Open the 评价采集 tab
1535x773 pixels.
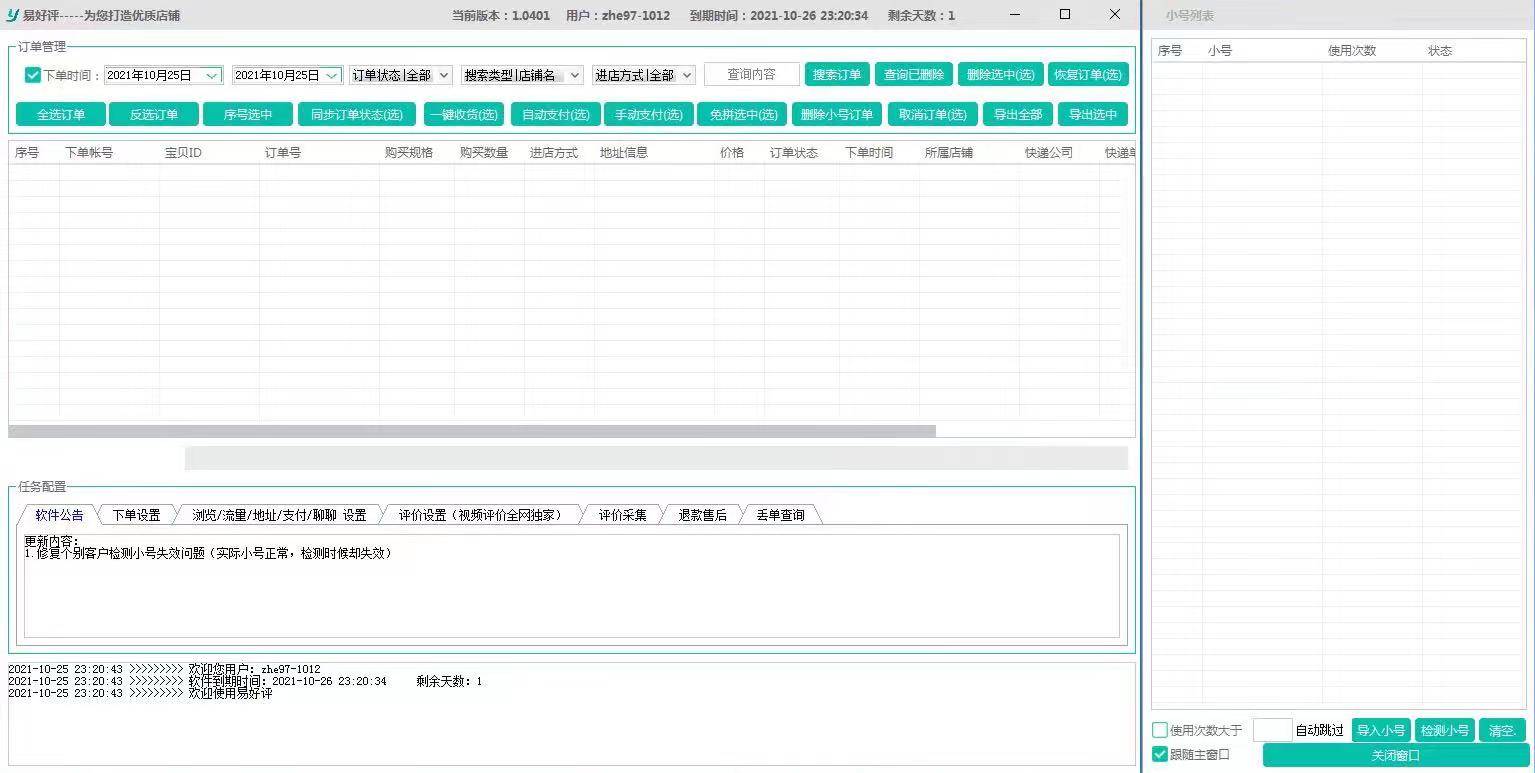click(622, 515)
